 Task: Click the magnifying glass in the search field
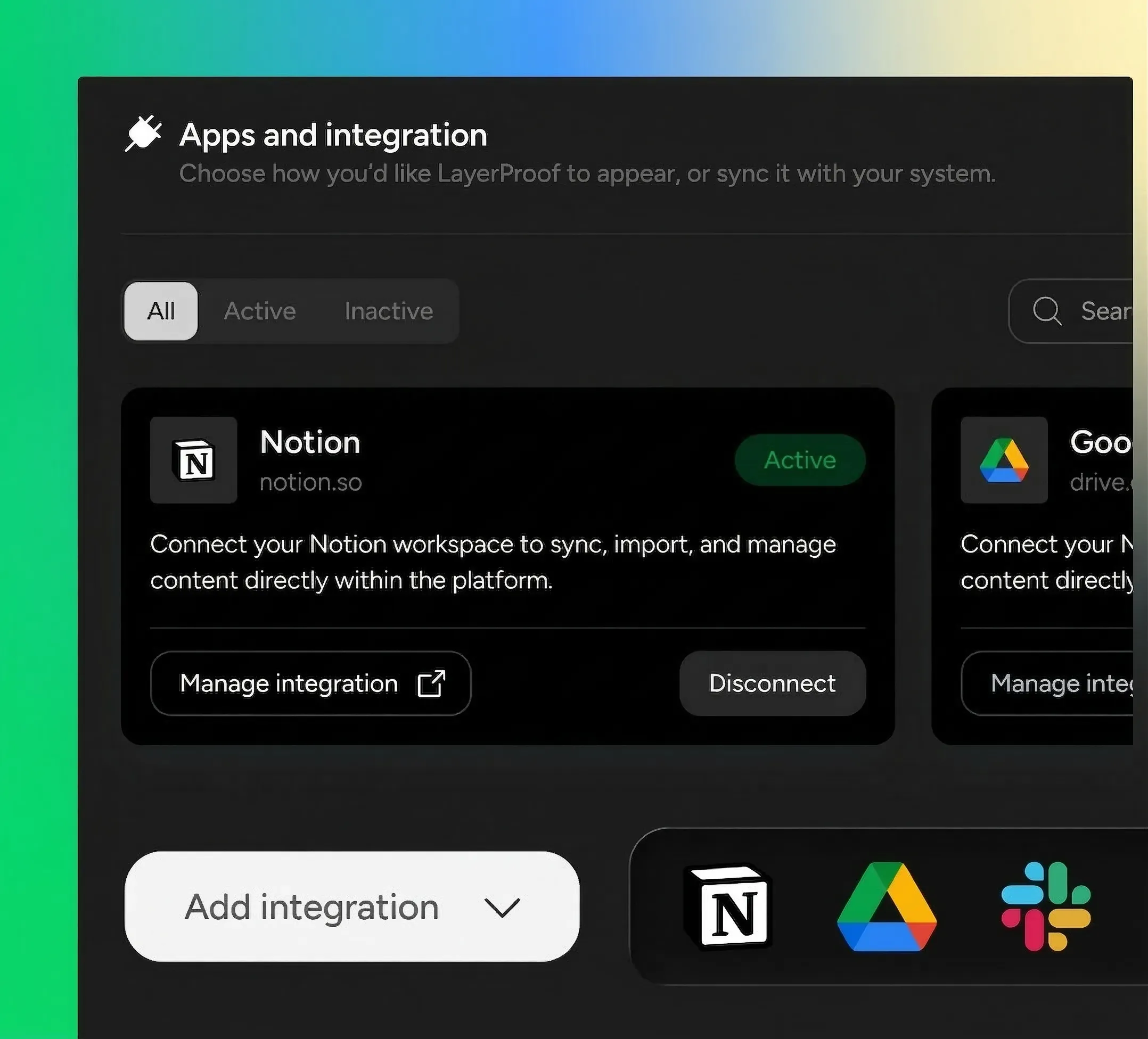pyautogui.click(x=1047, y=311)
